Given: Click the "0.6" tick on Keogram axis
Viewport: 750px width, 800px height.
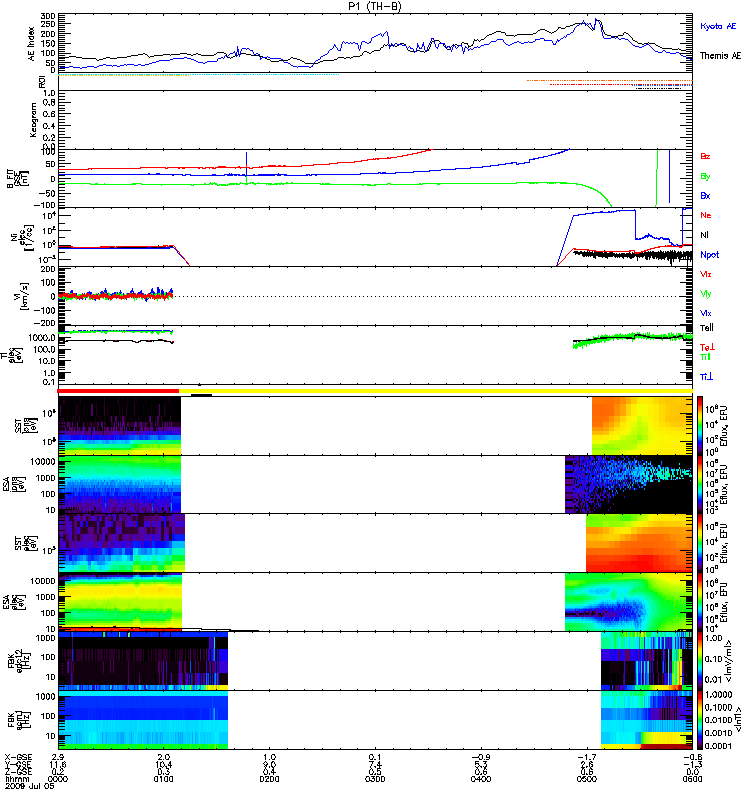Looking at the screenshot, I should (x=49, y=114).
